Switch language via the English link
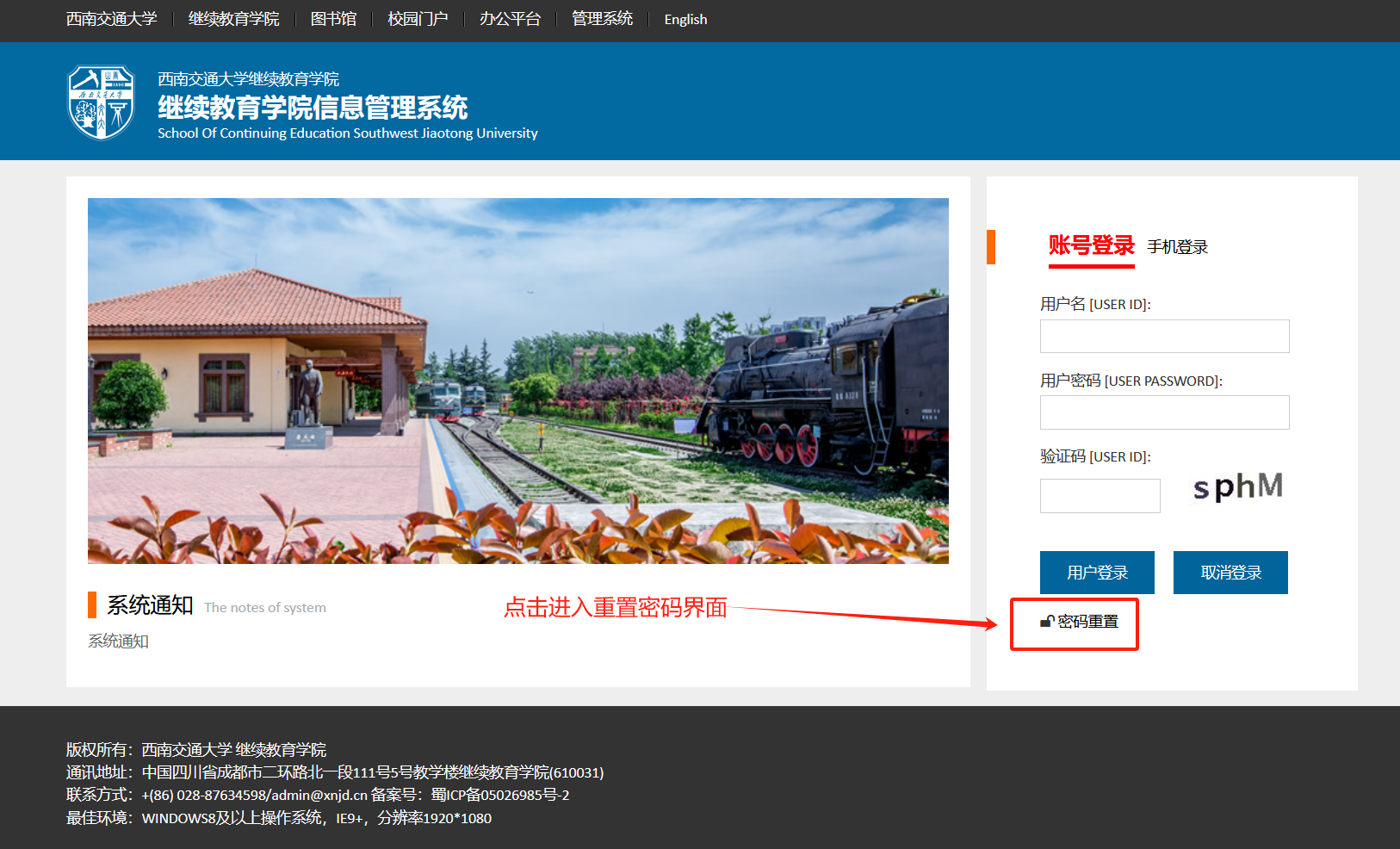 (685, 19)
